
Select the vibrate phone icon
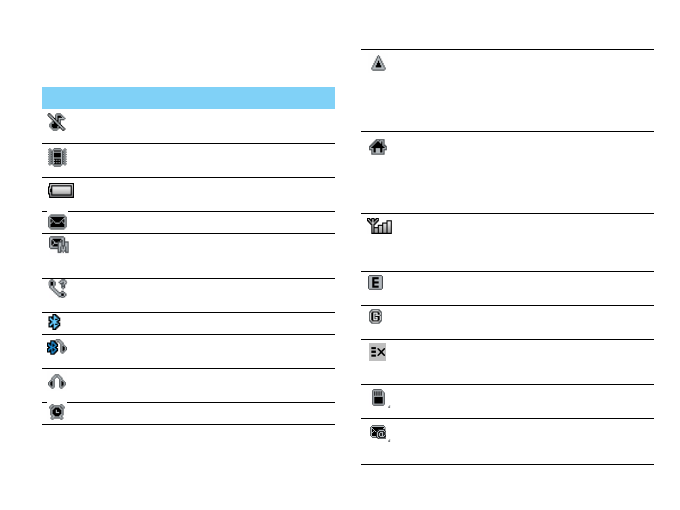pos(56,158)
